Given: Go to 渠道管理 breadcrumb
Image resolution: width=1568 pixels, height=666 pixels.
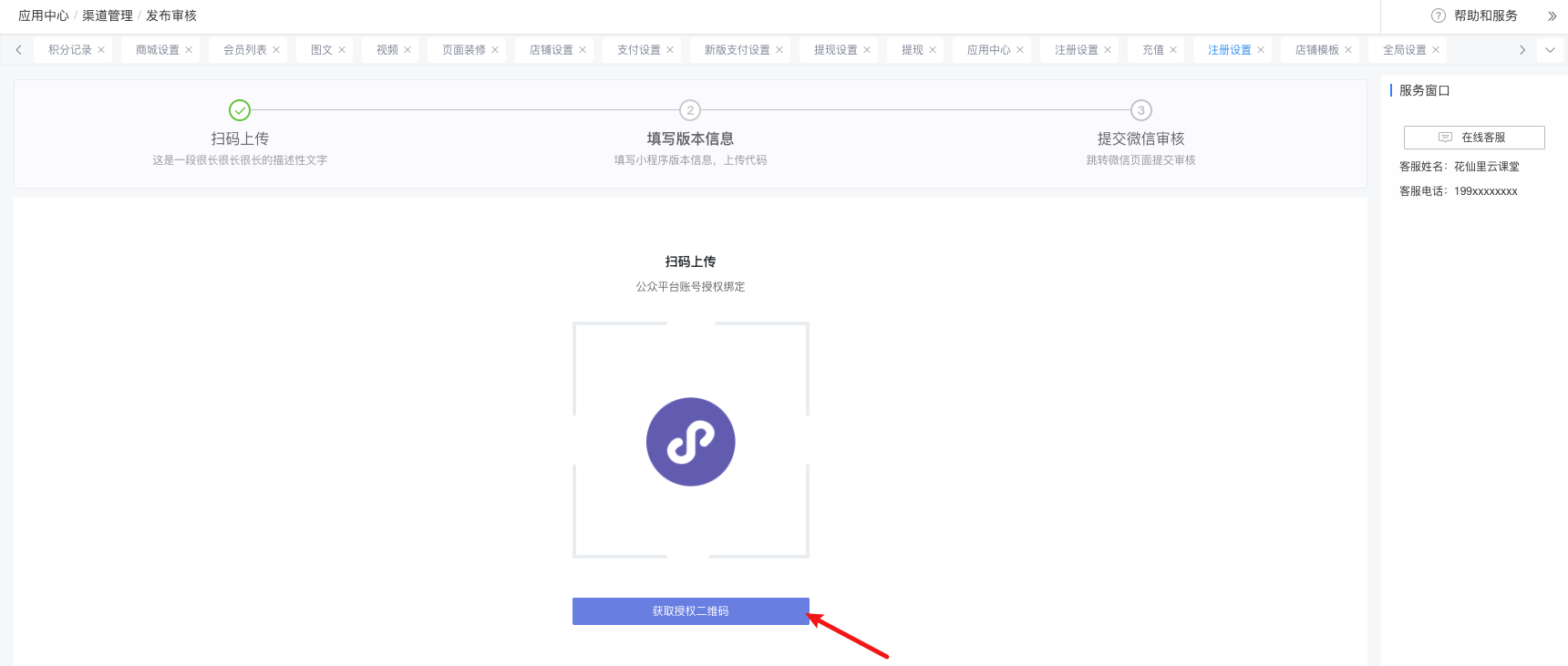Looking at the screenshot, I should (108, 15).
